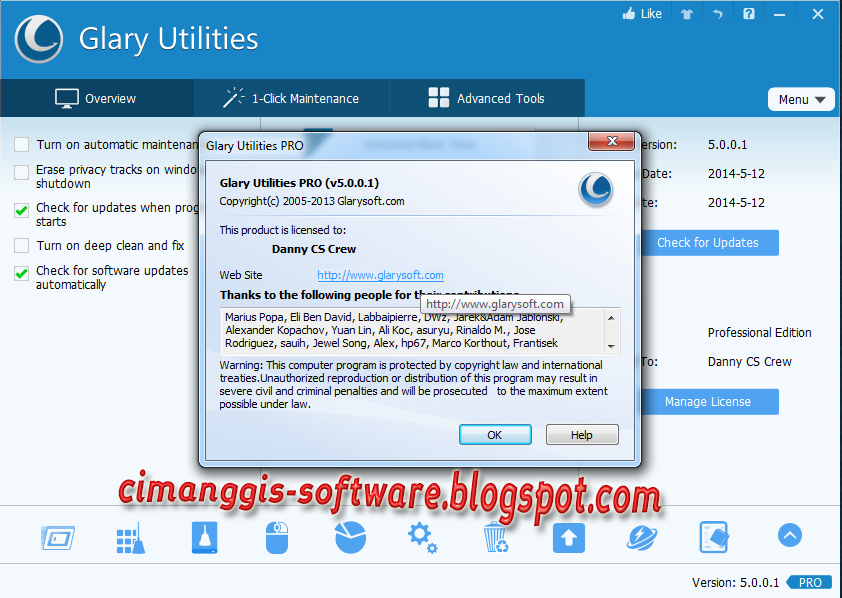This screenshot has width=842, height=598.
Task: Click the PRO badge in status bar
Action: 809,582
